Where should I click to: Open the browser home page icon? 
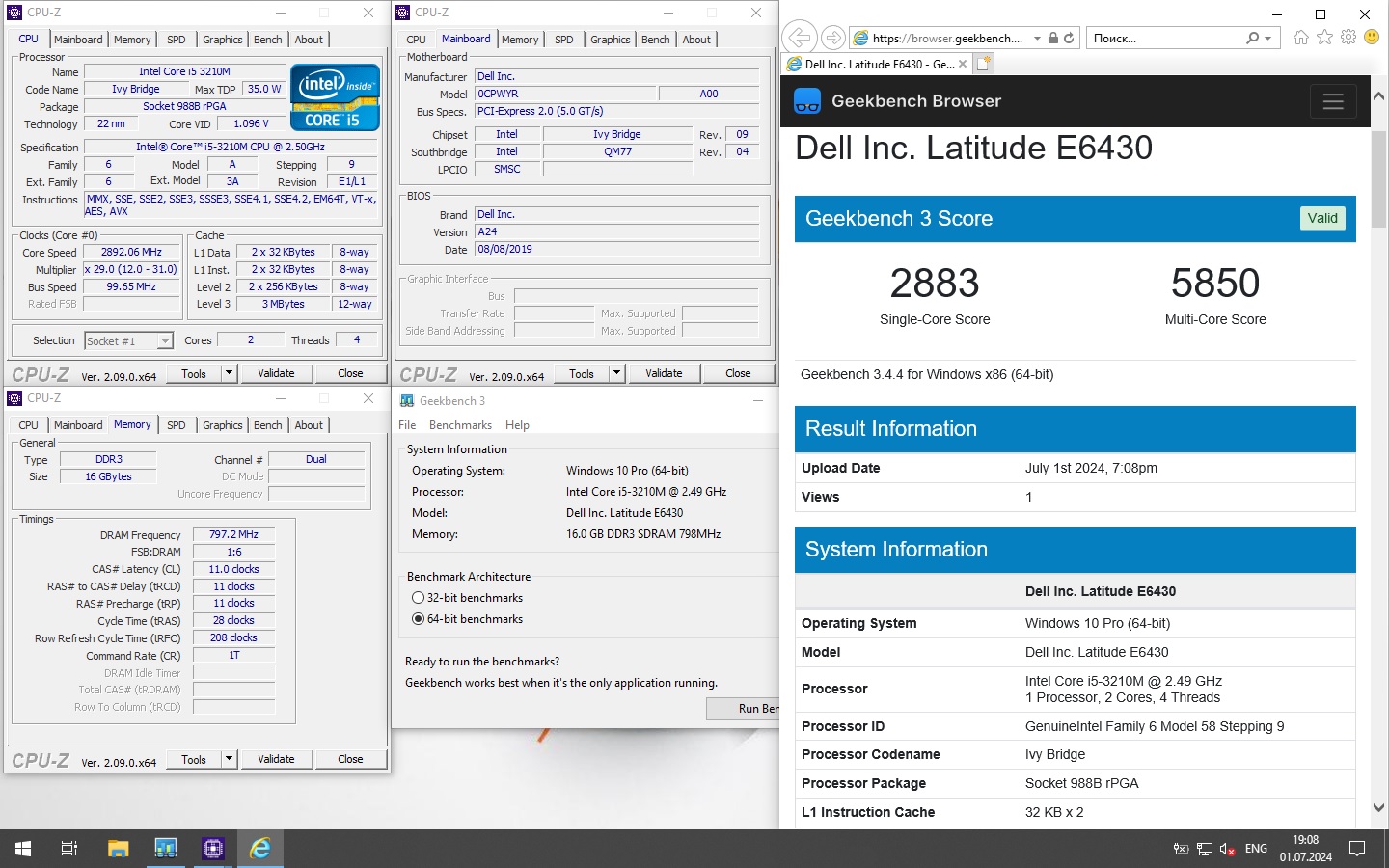[1301, 38]
